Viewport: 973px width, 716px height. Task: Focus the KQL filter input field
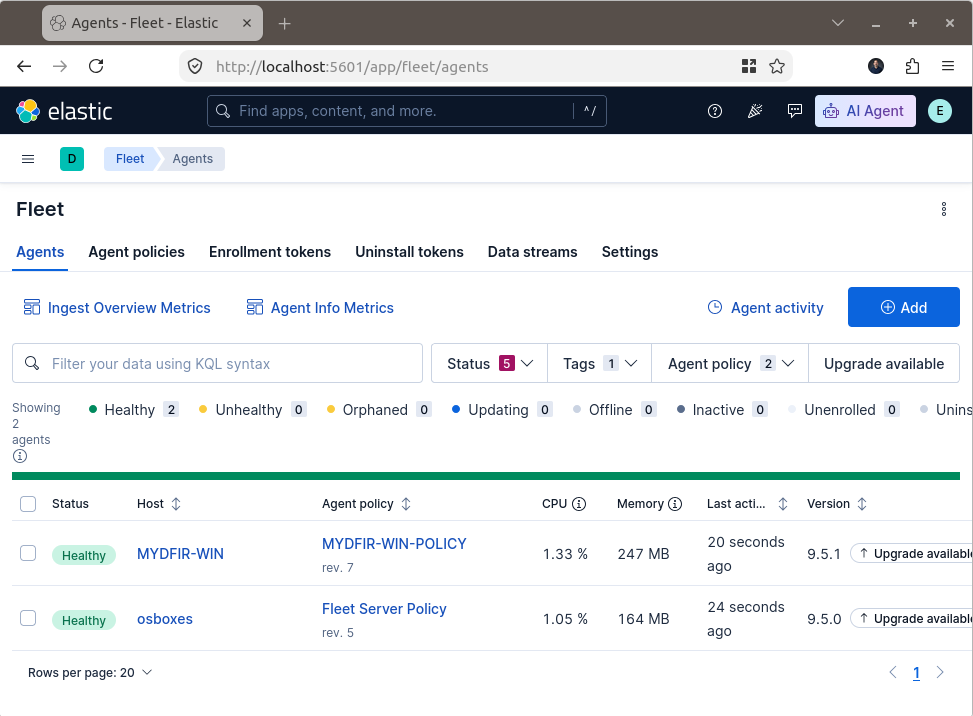point(217,364)
